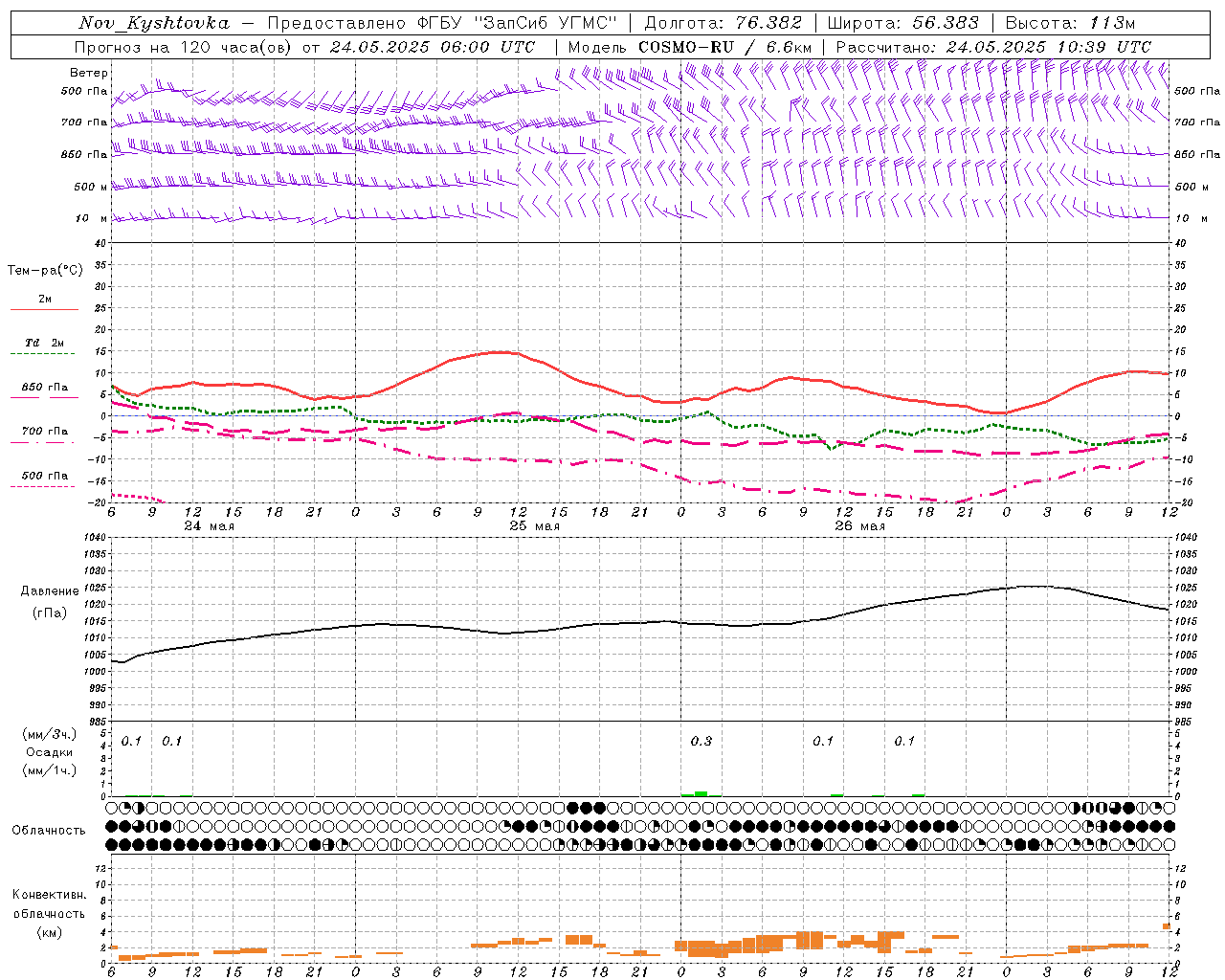This screenshot has height=980, width=1225.
Task: Click the Конвективн. convective cloud label
Action: [49, 895]
